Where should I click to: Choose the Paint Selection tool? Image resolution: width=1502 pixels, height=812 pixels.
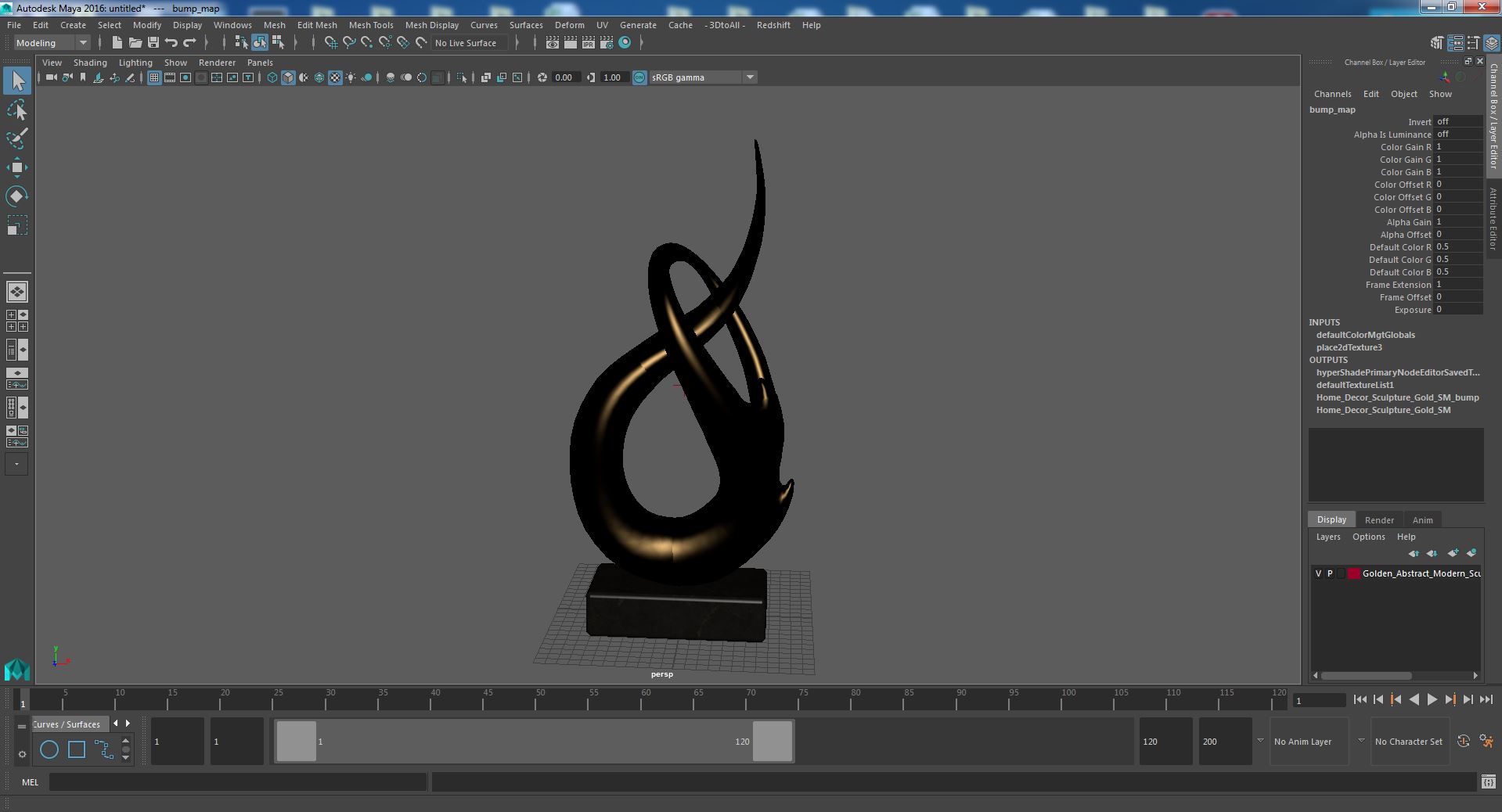pos(17,138)
